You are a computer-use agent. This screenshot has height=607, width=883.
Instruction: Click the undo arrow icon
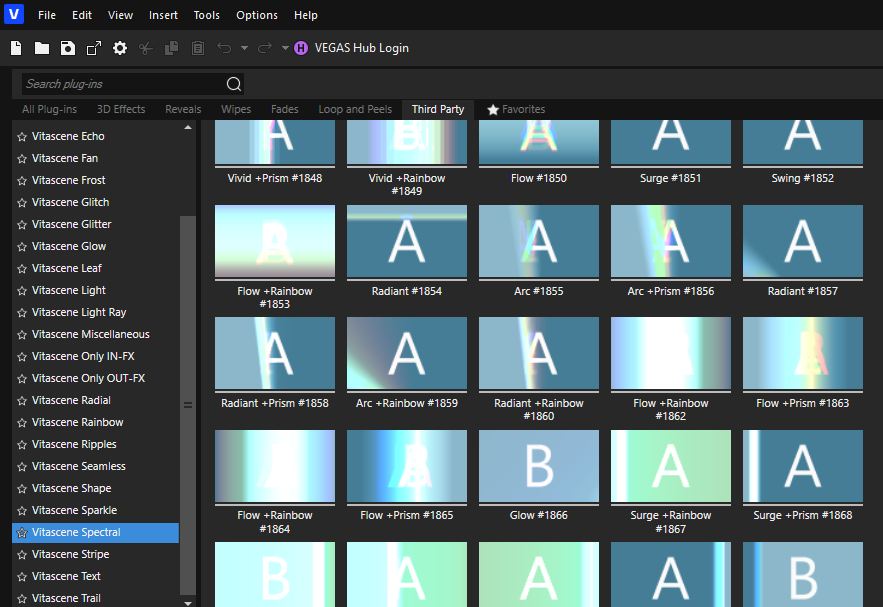[223, 48]
